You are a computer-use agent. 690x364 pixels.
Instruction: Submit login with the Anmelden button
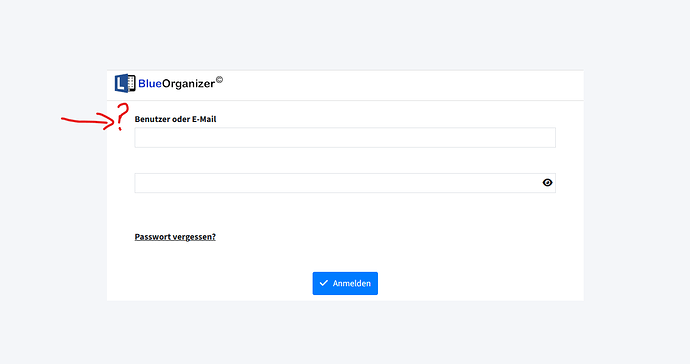345,283
